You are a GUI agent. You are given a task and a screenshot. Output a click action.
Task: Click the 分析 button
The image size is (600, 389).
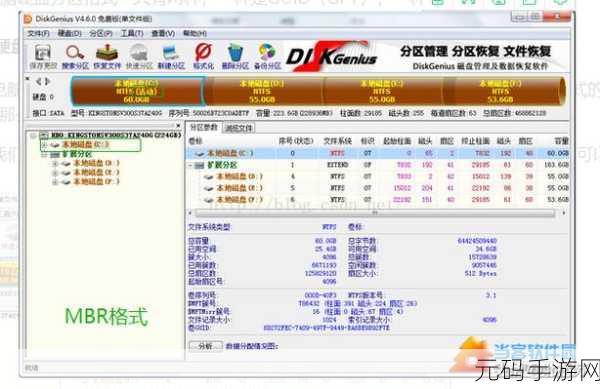pos(205,346)
